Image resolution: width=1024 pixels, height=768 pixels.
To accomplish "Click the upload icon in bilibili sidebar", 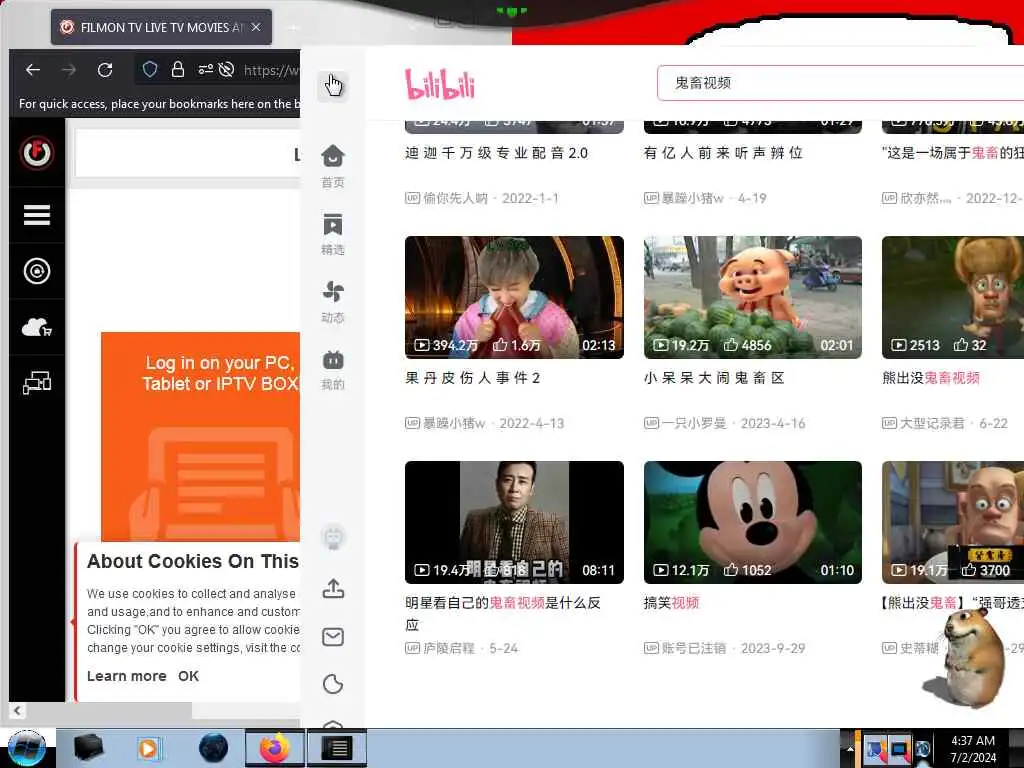I will tap(333, 588).
